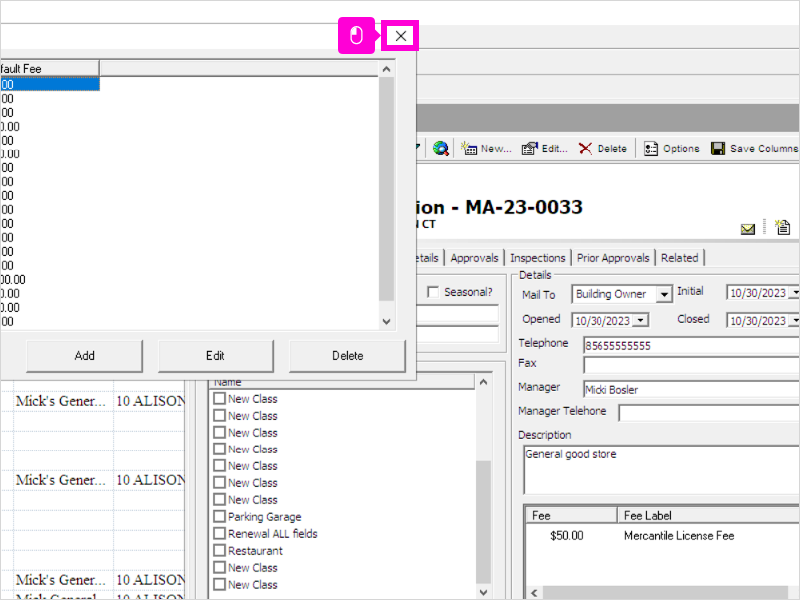
Task: Click the globe search icon in toolbar
Action: click(x=440, y=148)
